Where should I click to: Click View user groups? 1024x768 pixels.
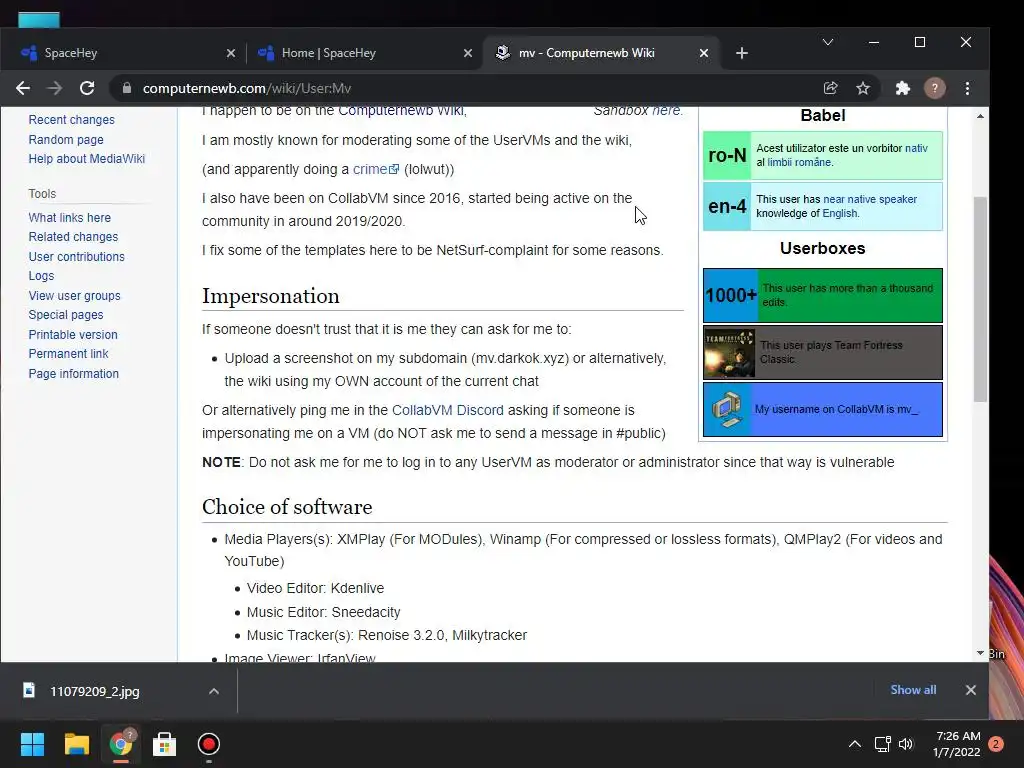click(74, 295)
